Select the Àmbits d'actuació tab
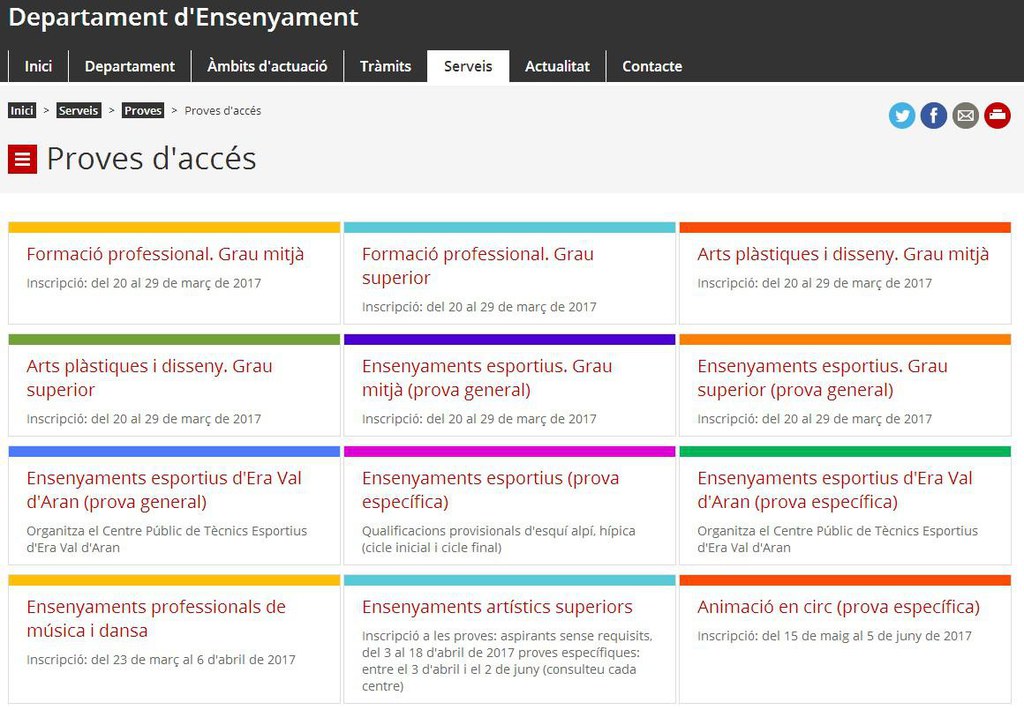 pyautogui.click(x=267, y=66)
